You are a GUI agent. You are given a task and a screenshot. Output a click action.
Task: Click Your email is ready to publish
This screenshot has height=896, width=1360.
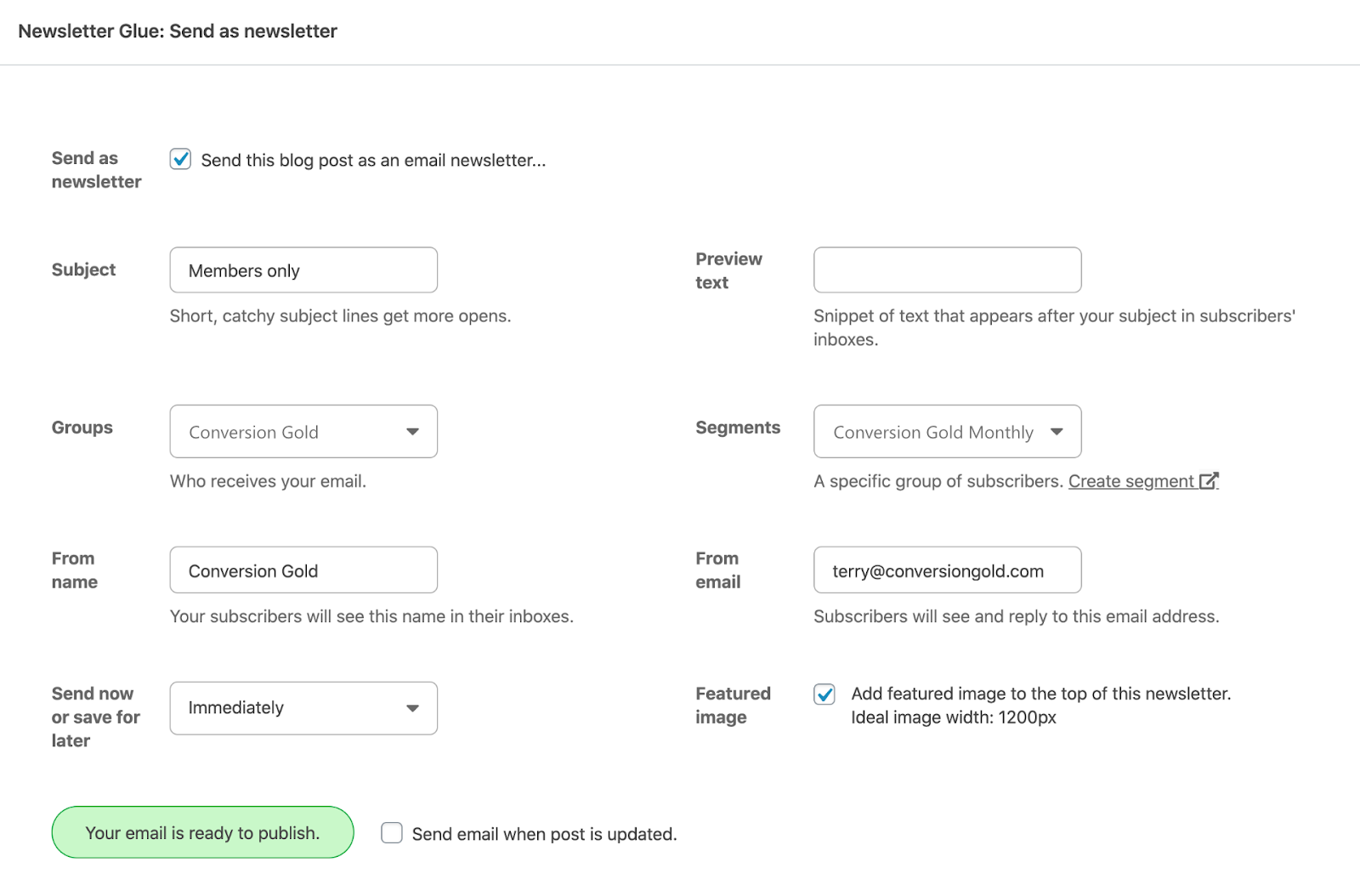[x=202, y=833]
